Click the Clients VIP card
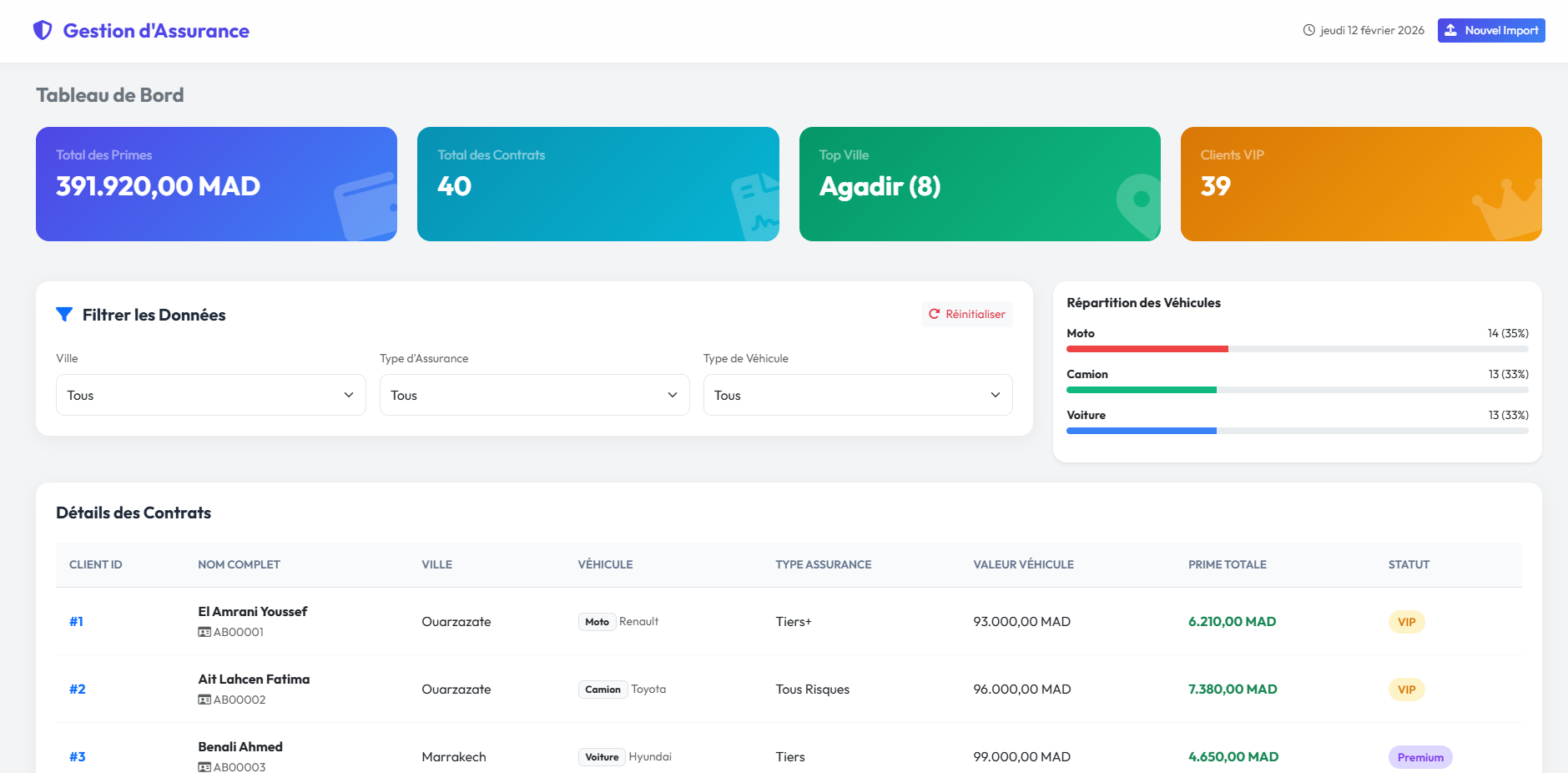The image size is (1568, 773). click(1361, 184)
